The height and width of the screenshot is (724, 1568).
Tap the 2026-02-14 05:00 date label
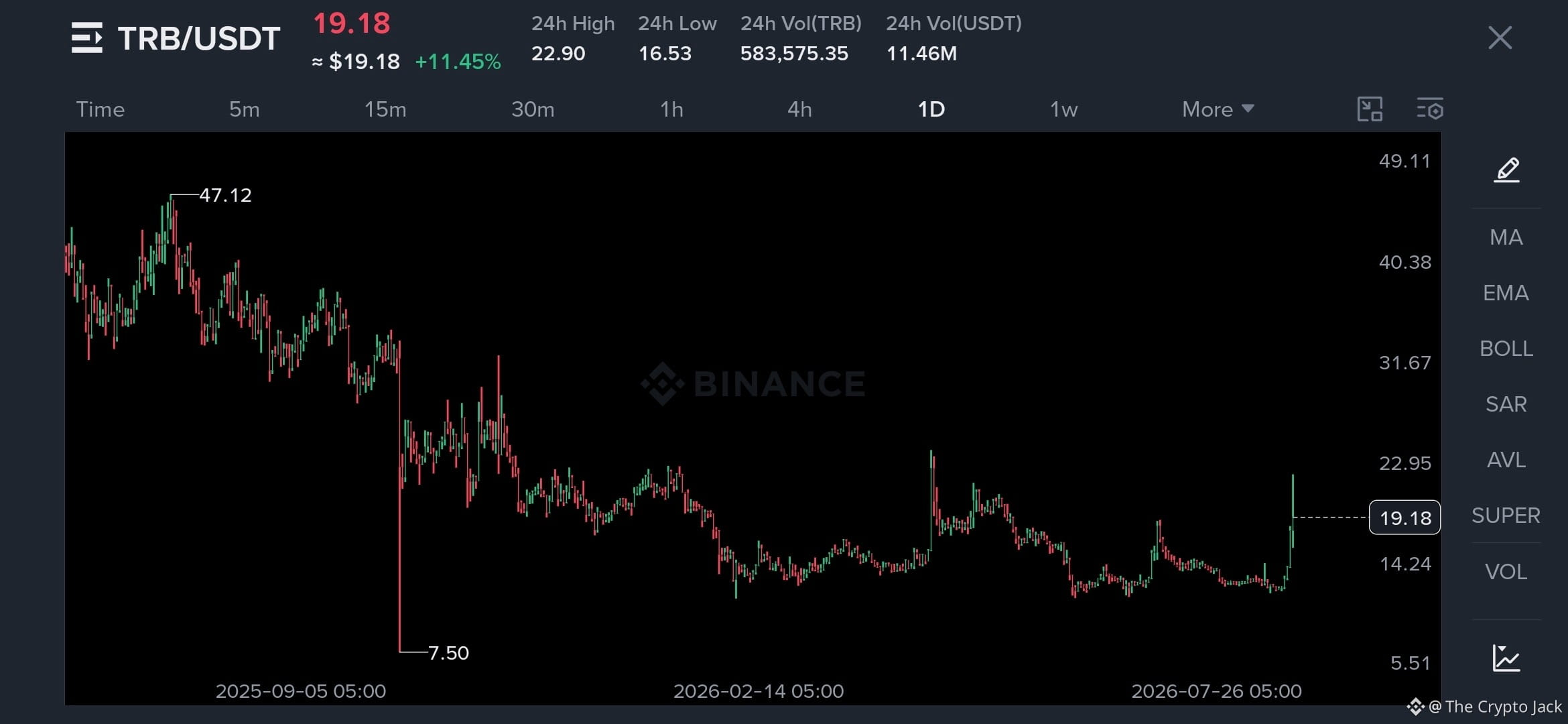(x=759, y=691)
